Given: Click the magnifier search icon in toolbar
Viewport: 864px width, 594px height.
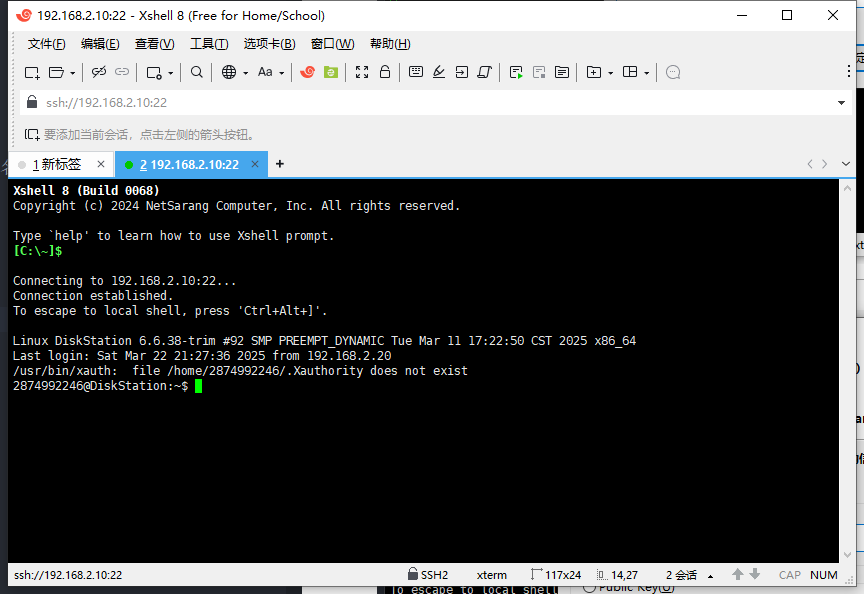Looking at the screenshot, I should point(197,72).
